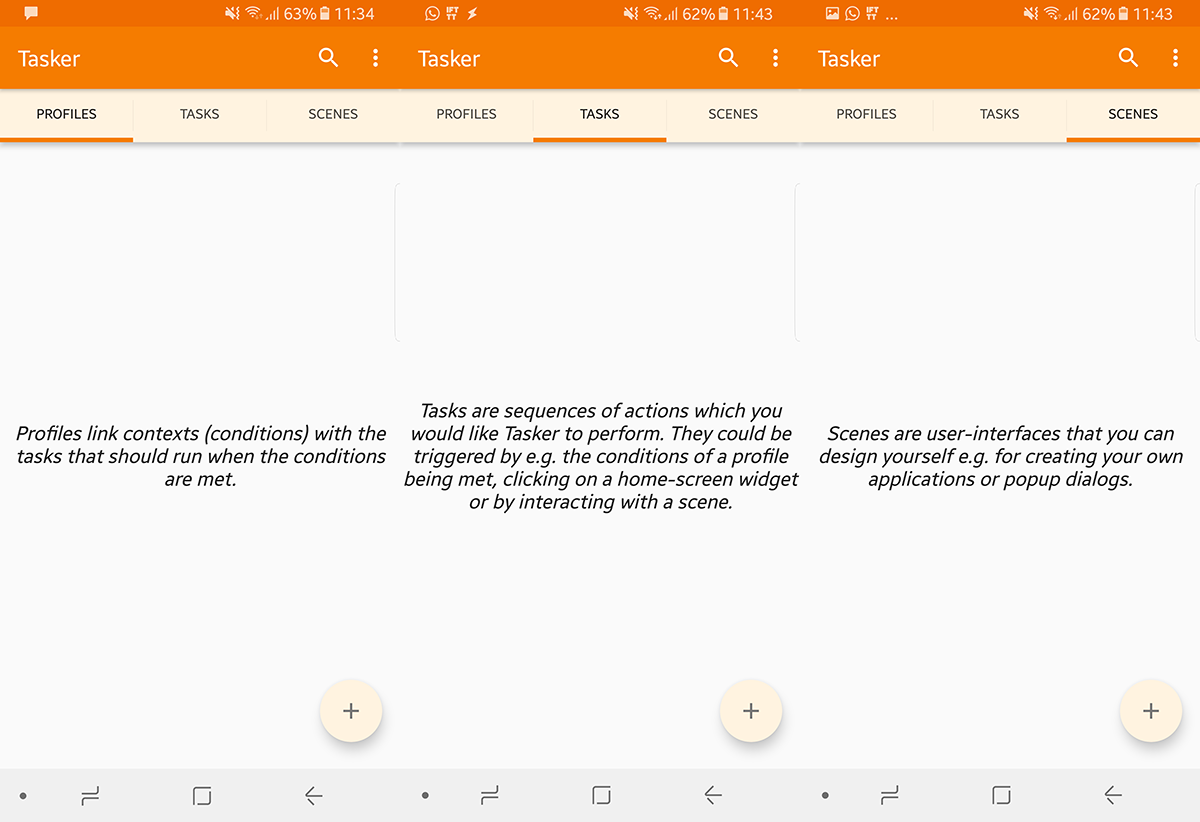Screen dimensions: 1200x822
Task: Open overflow menu on the Tasks-active screen
Action: click(x=775, y=58)
